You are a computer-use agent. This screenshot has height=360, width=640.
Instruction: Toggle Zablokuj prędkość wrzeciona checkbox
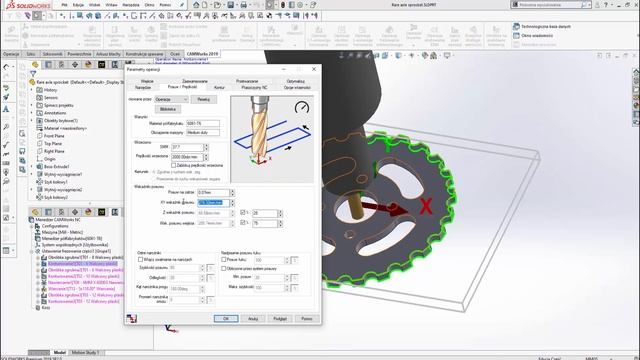coord(173,165)
